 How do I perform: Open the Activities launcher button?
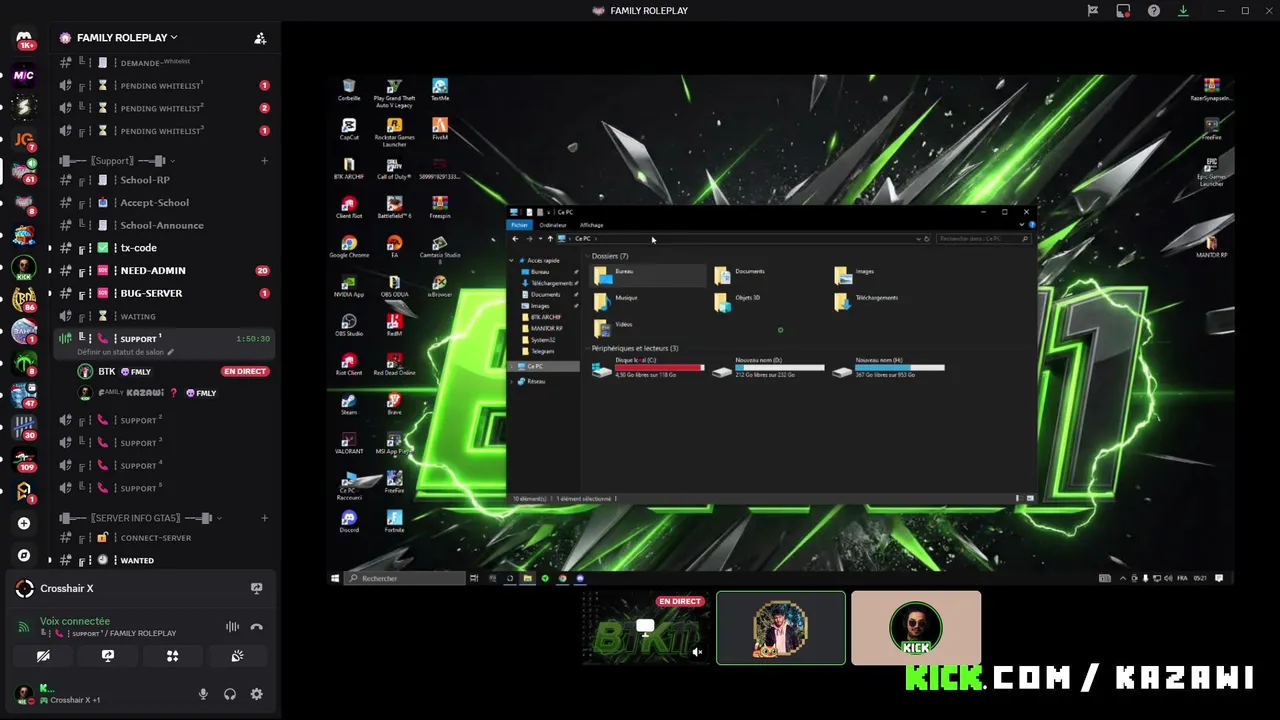point(172,656)
